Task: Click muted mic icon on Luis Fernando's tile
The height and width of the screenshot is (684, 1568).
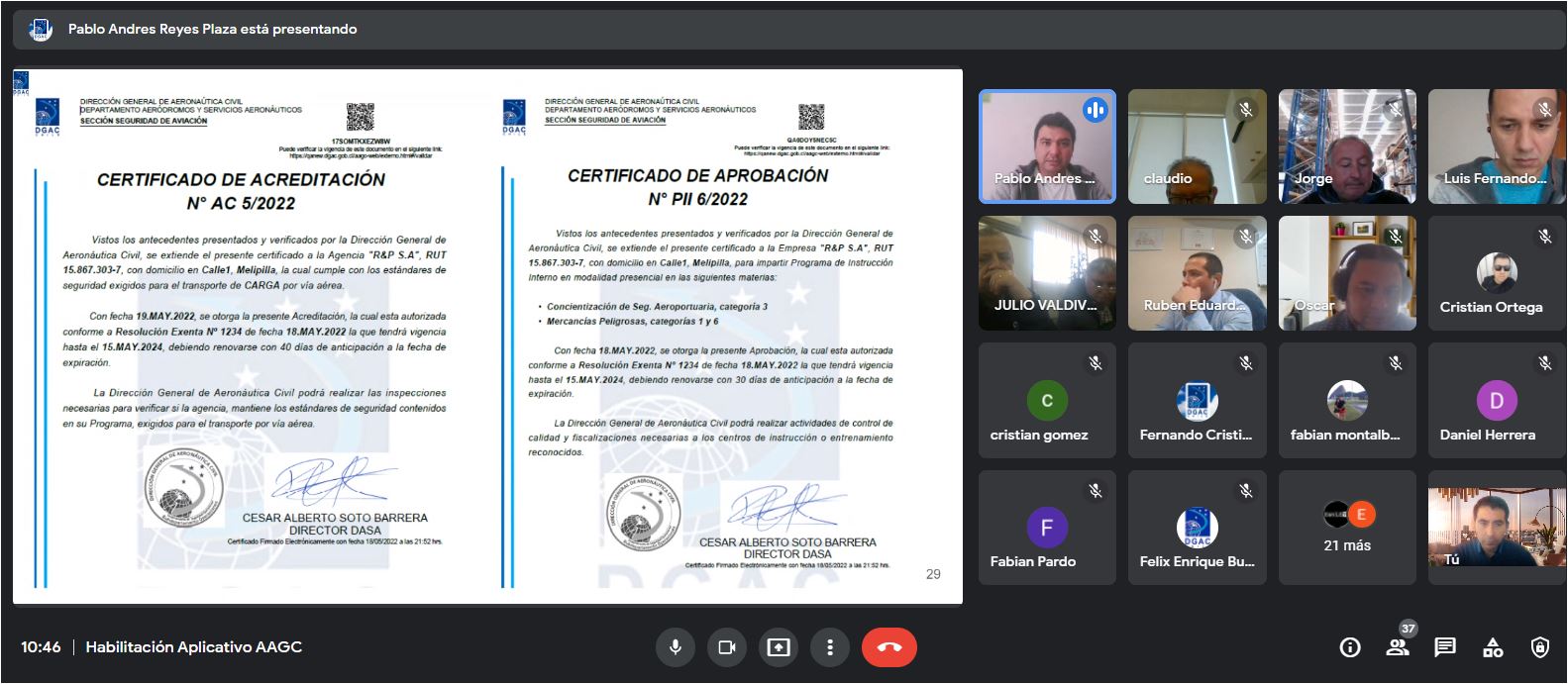Action: 1545,110
